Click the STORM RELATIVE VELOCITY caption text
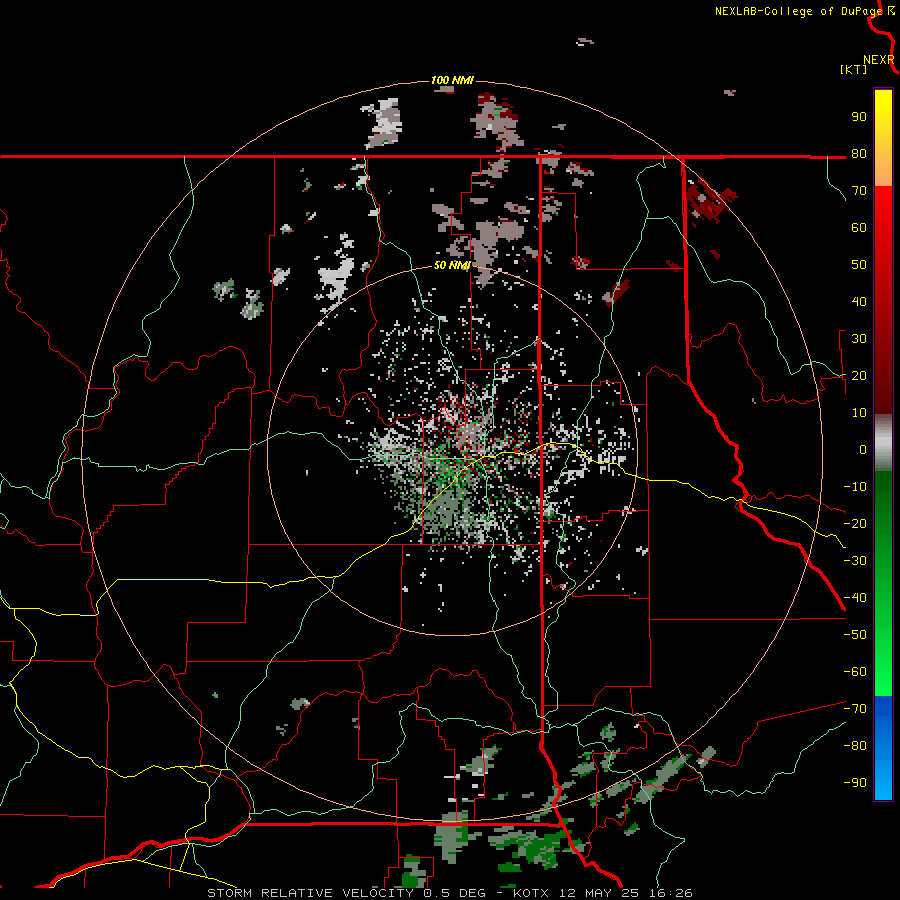 click(313, 893)
